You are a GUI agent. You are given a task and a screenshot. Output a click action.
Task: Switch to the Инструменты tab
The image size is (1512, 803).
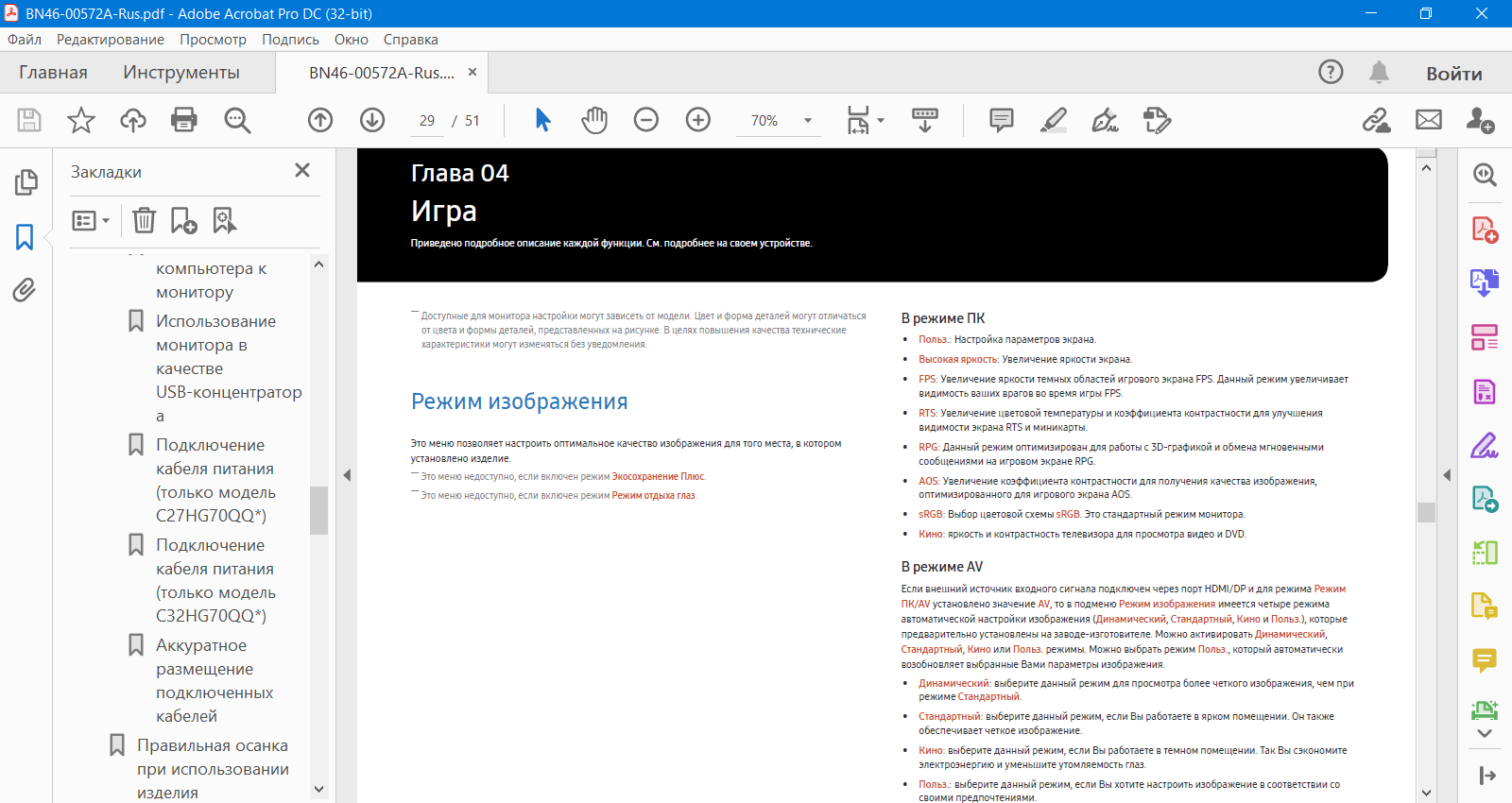(181, 73)
